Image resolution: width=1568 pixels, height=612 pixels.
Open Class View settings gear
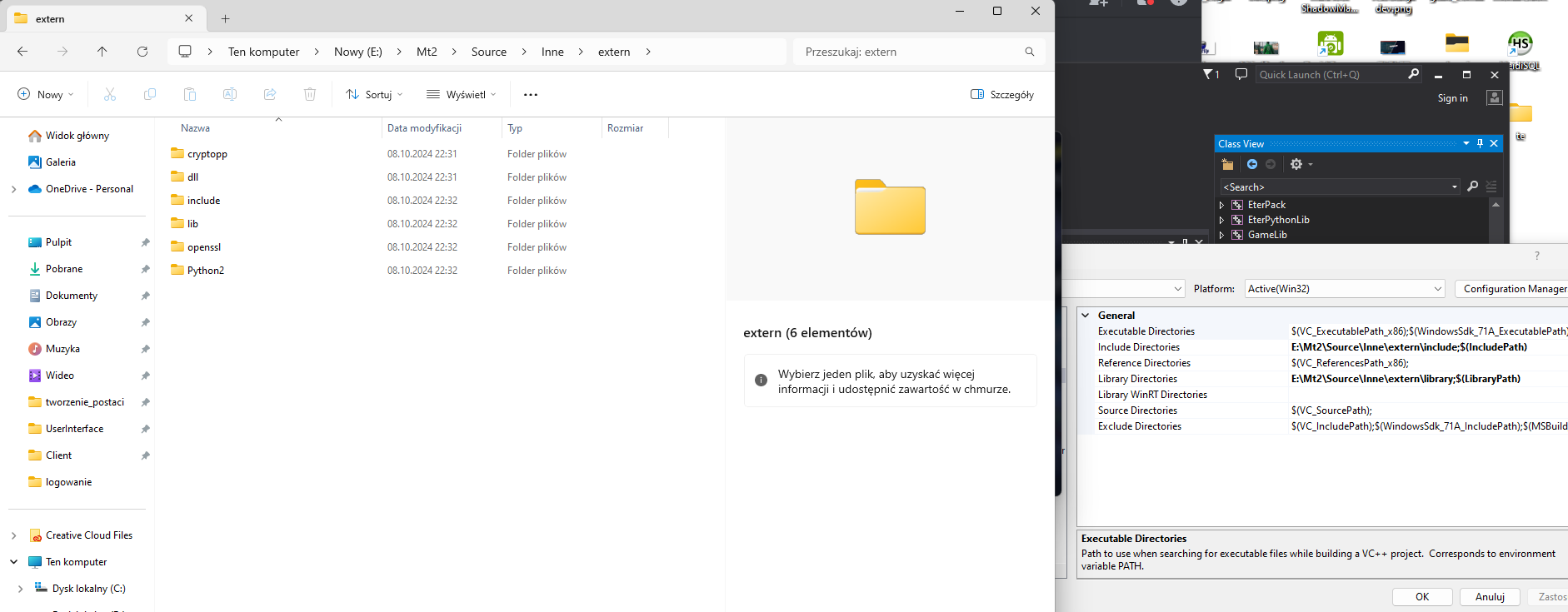(x=1296, y=165)
